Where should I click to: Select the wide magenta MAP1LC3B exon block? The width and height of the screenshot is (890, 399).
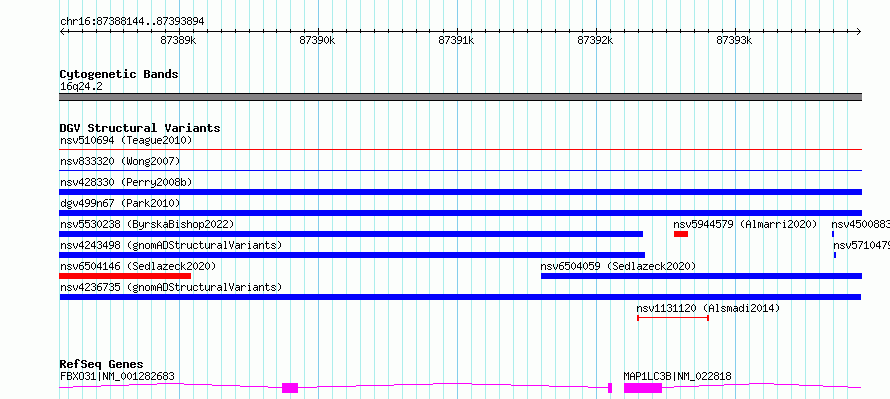coord(643,388)
